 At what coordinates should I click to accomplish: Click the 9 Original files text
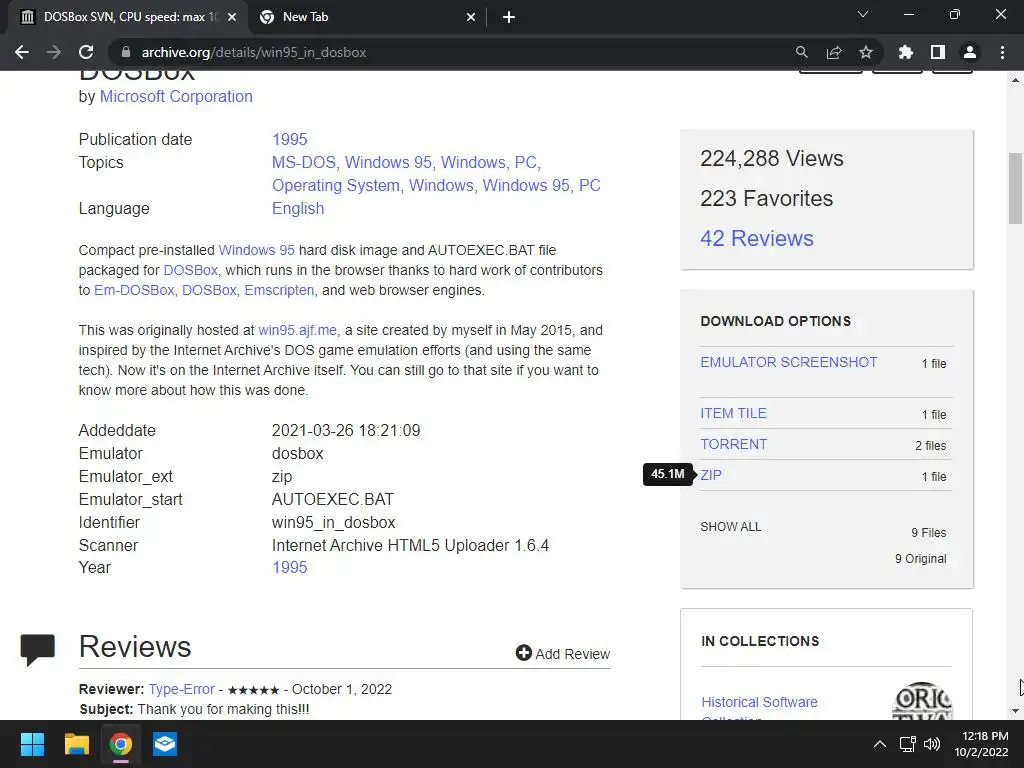coord(920,558)
